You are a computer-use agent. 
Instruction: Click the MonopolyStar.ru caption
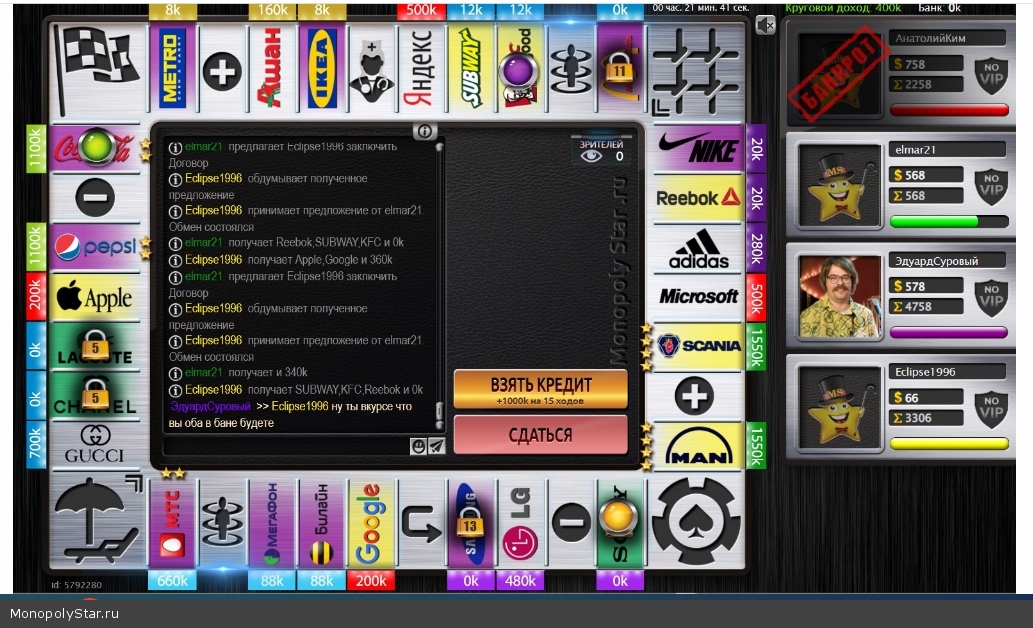pyautogui.click(x=64, y=614)
